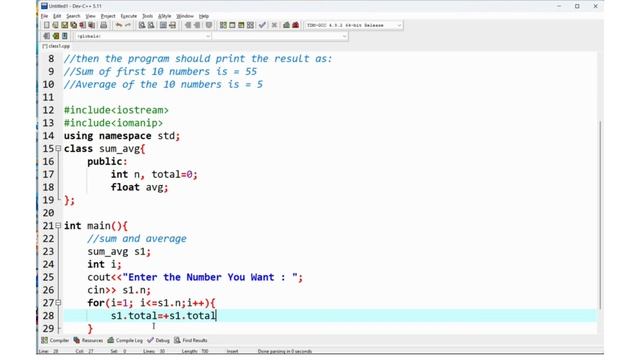The image size is (640, 360).
Task: Click line number 11 in gutter
Action: [x=48, y=97]
